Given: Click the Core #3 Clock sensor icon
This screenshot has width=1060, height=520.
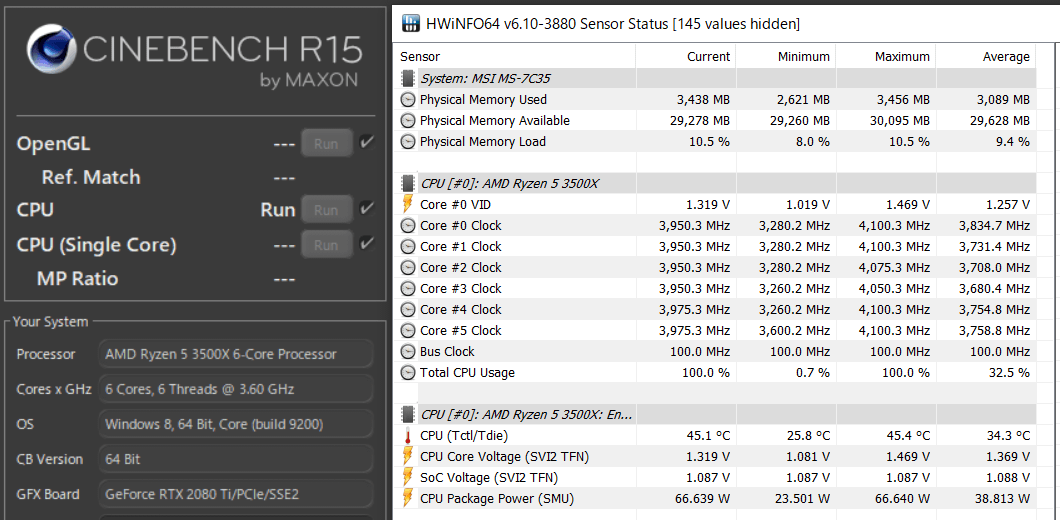Looking at the screenshot, I should click(x=408, y=289).
